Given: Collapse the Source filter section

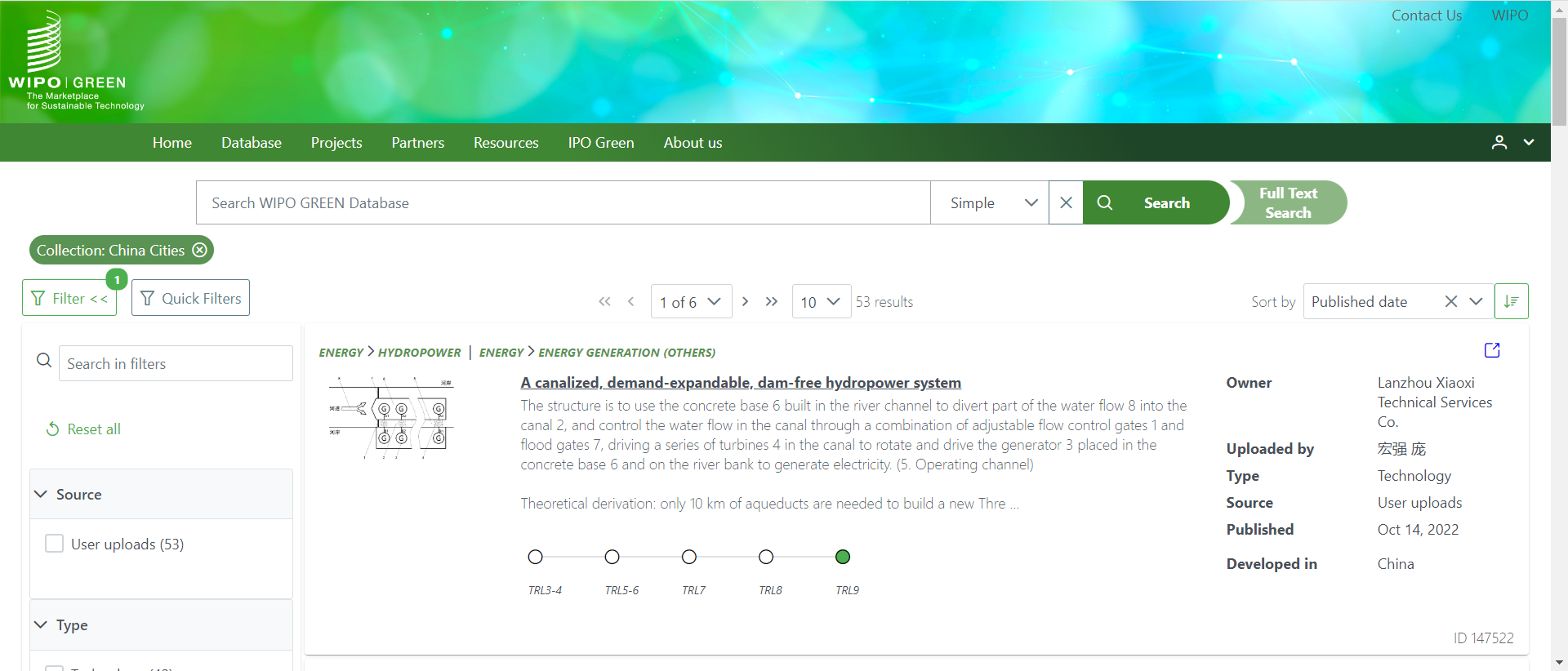Looking at the screenshot, I should tap(41, 495).
